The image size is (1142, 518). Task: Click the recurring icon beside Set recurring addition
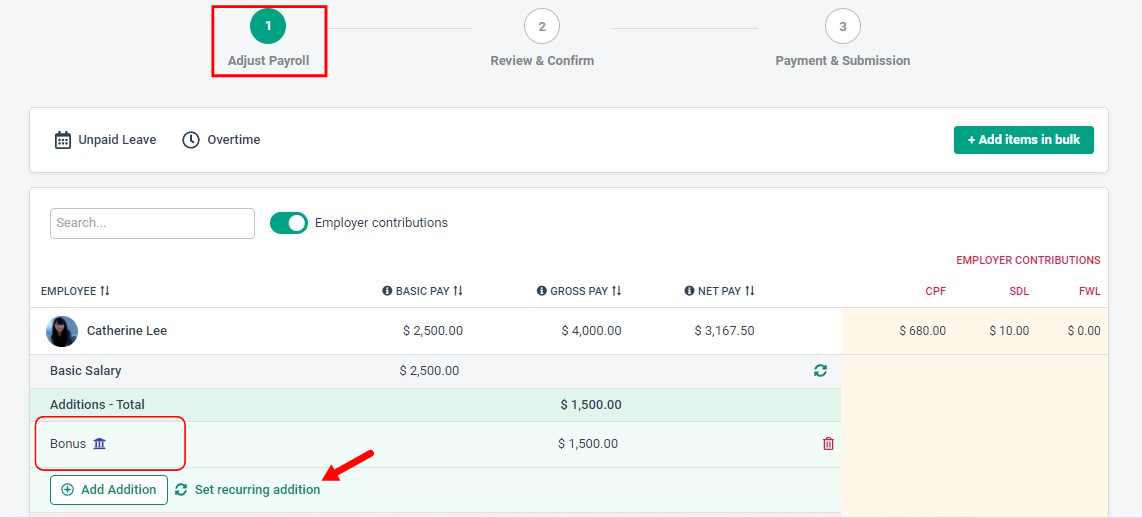point(181,490)
